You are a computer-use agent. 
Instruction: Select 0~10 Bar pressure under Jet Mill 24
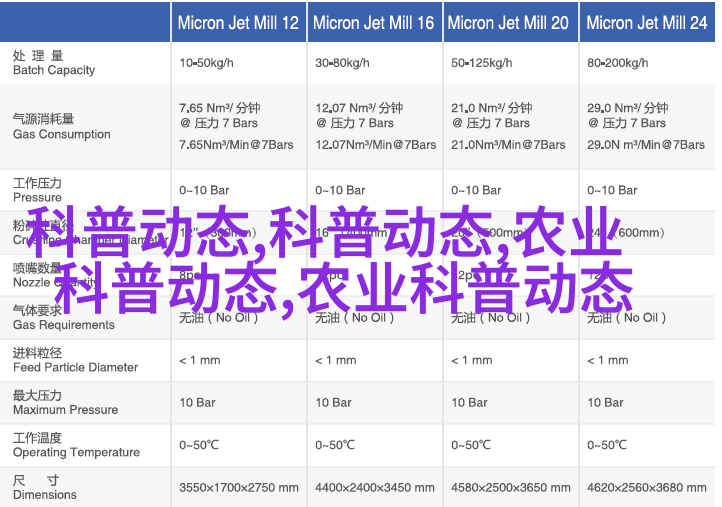[x=612, y=190]
